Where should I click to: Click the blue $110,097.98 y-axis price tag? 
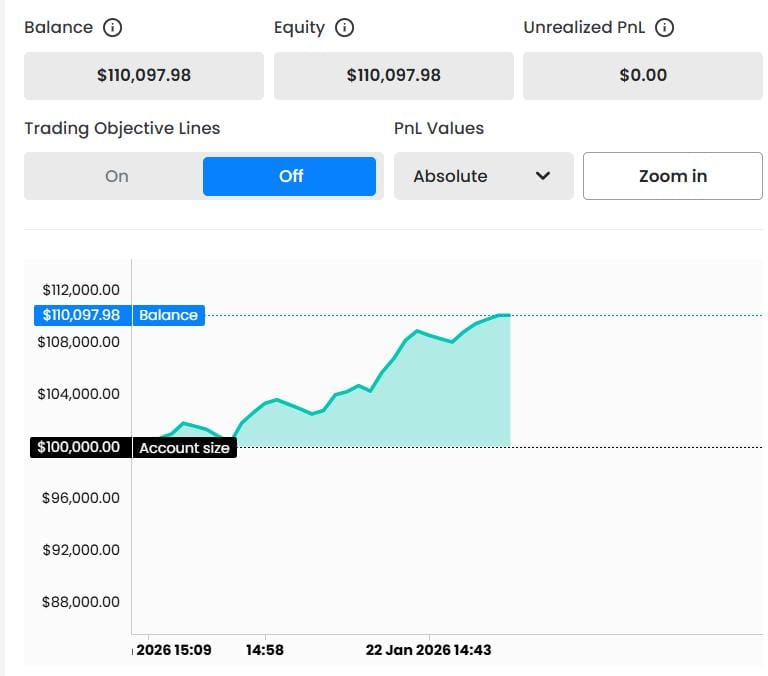point(81,315)
